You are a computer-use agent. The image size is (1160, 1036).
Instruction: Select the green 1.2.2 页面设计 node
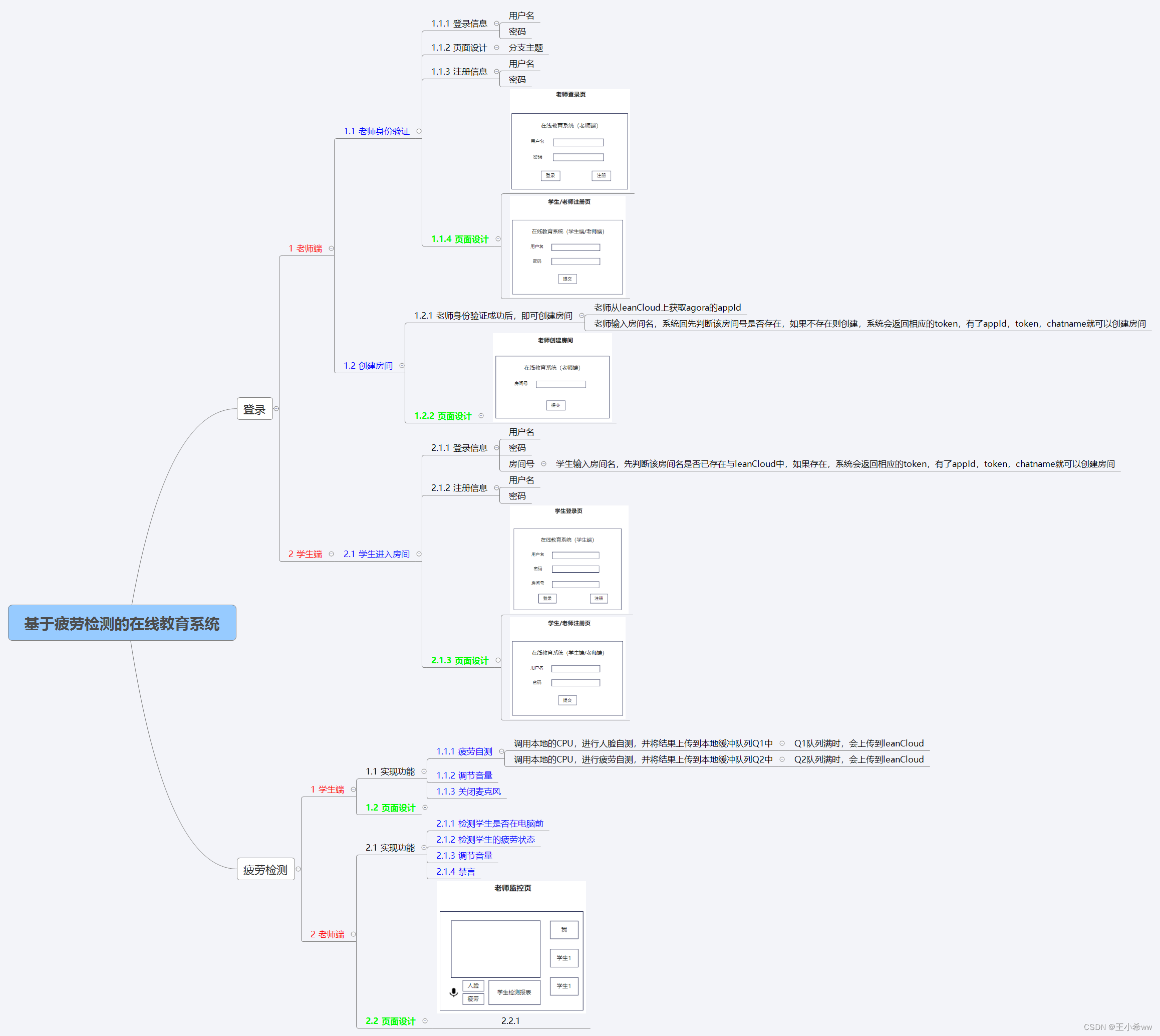tap(443, 415)
